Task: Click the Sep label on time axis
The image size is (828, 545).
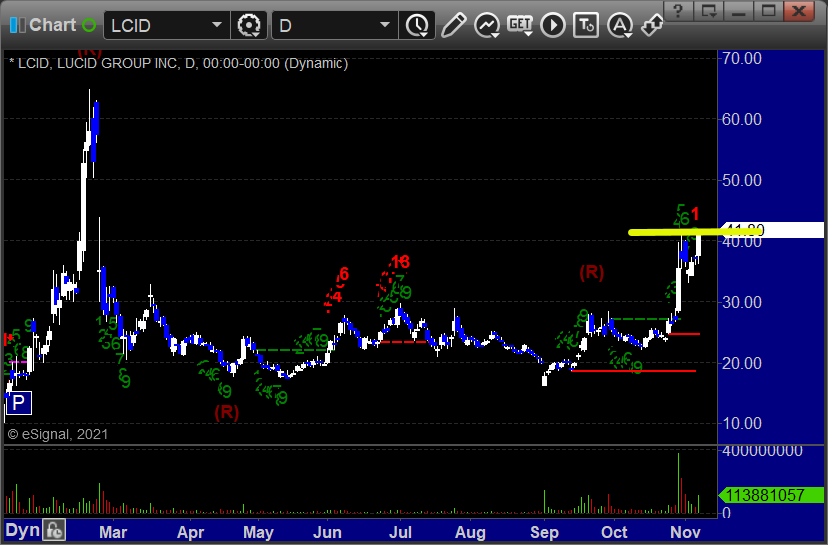Action: (544, 532)
